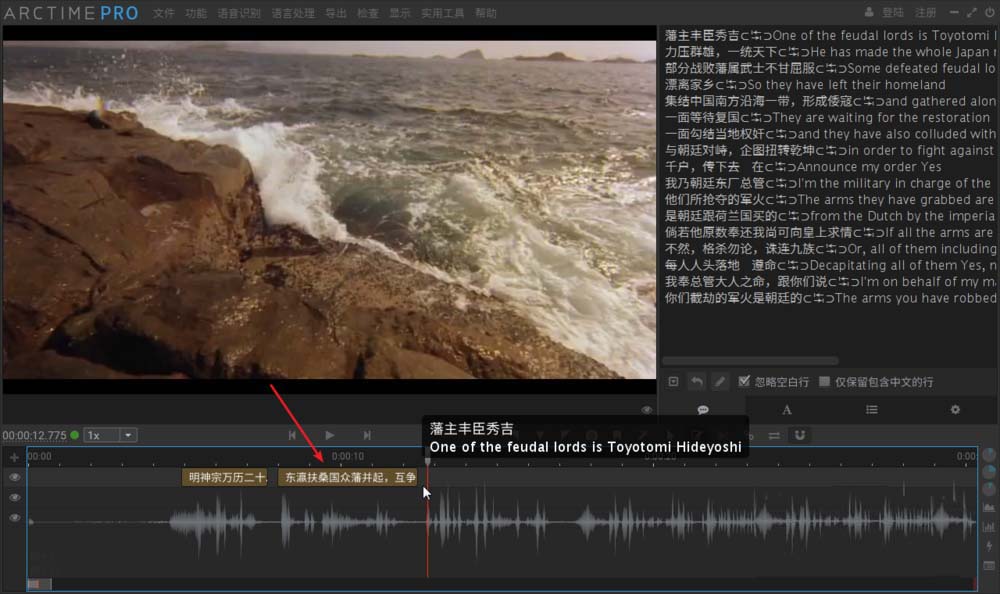Image resolution: width=1000 pixels, height=594 pixels.
Task: Click the 登陆 login link
Action: (893, 12)
